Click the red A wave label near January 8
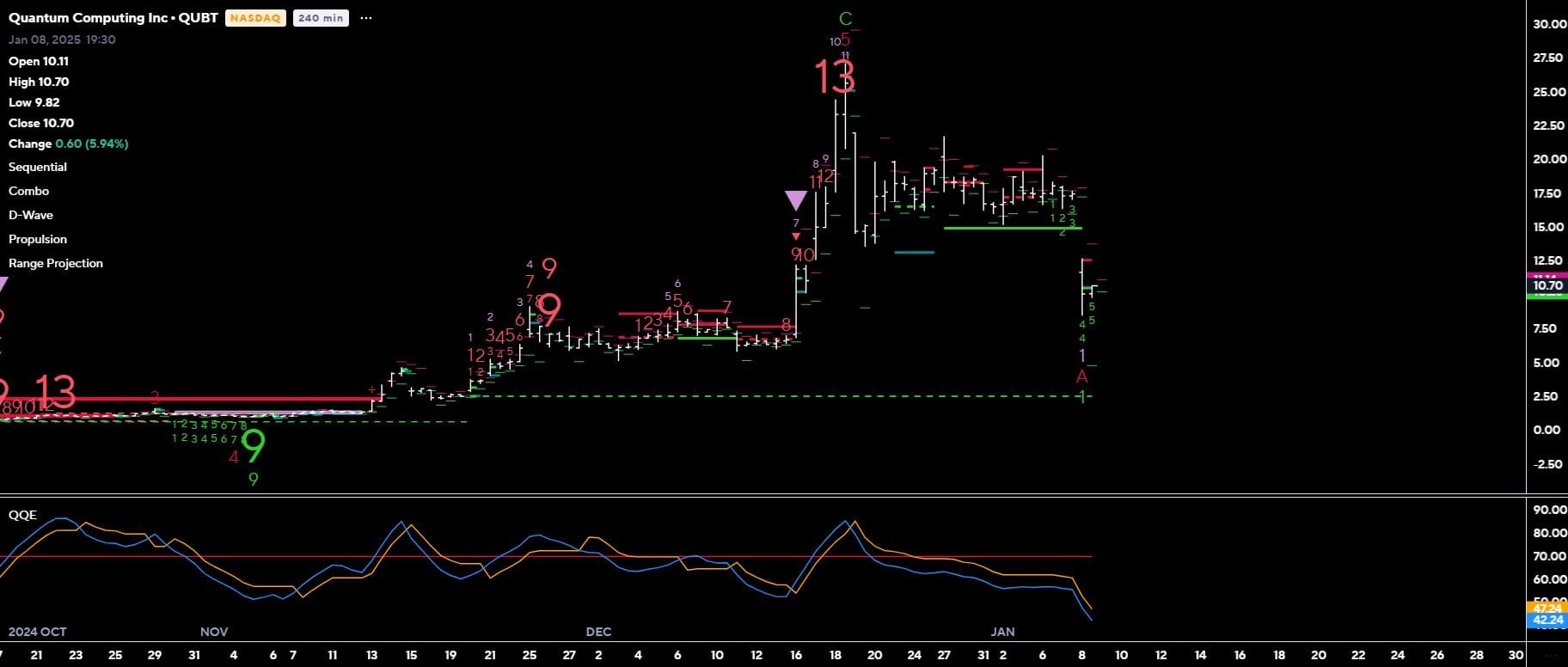This screenshot has width=1568, height=667. click(x=1082, y=376)
